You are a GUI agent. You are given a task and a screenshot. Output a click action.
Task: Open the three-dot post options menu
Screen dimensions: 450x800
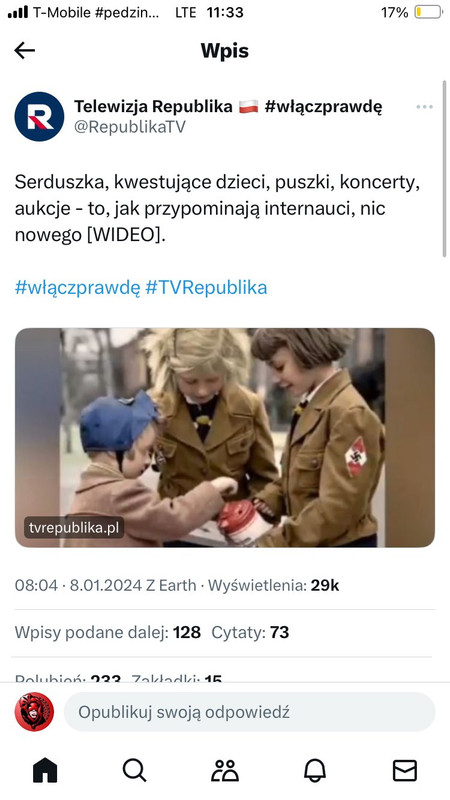tap(424, 107)
